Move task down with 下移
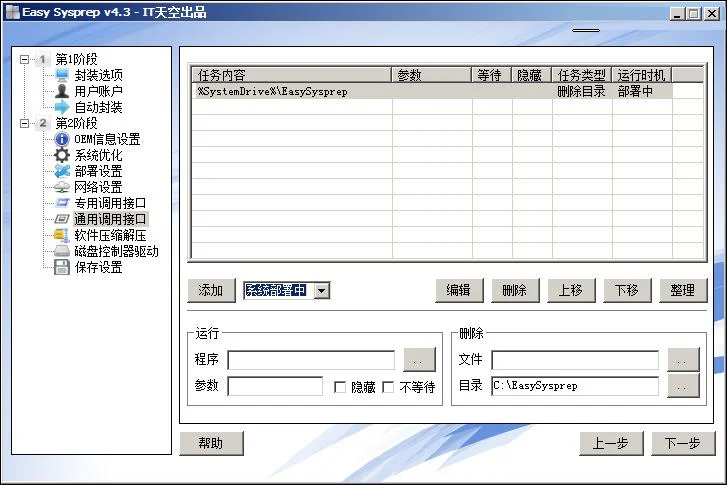This screenshot has height=485, width=727. click(627, 290)
